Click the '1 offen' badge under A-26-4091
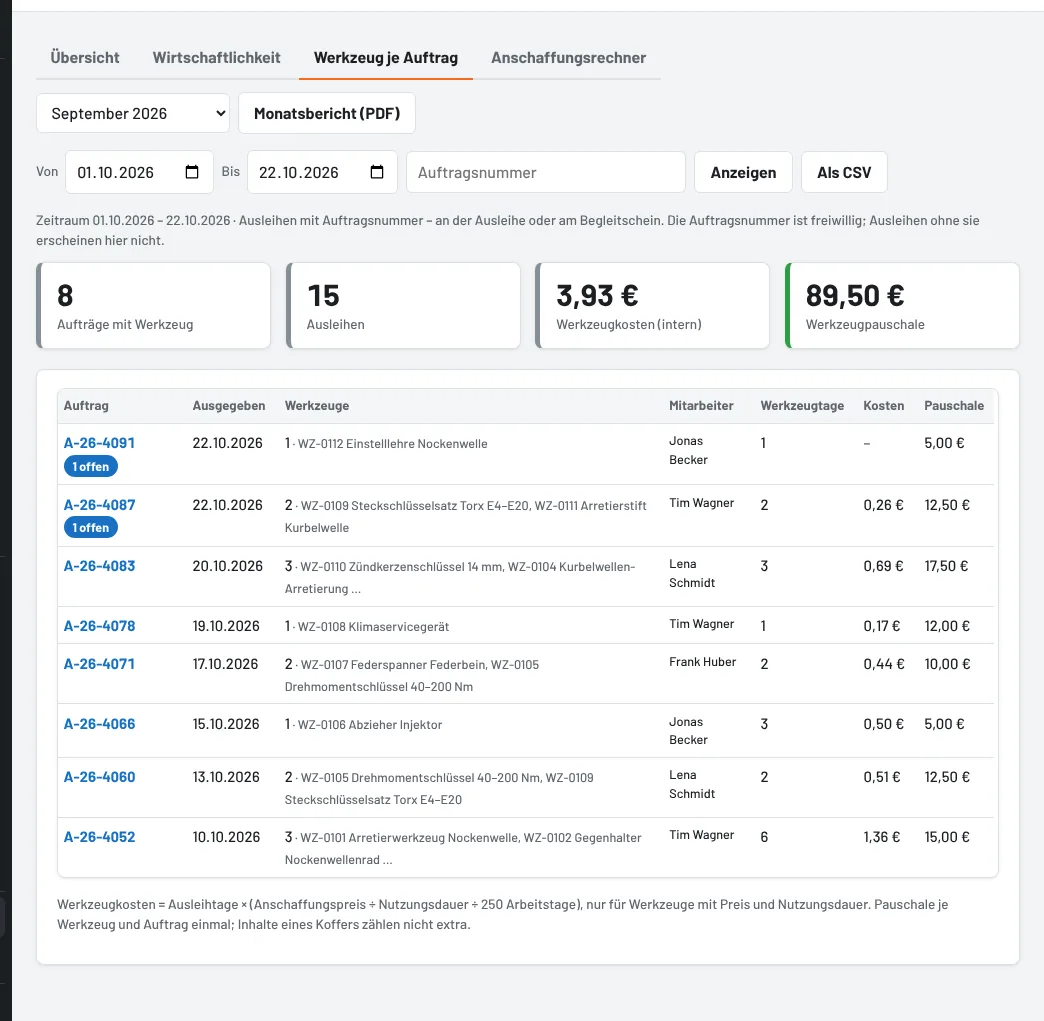Image resolution: width=1044 pixels, height=1021 pixels. point(91,467)
